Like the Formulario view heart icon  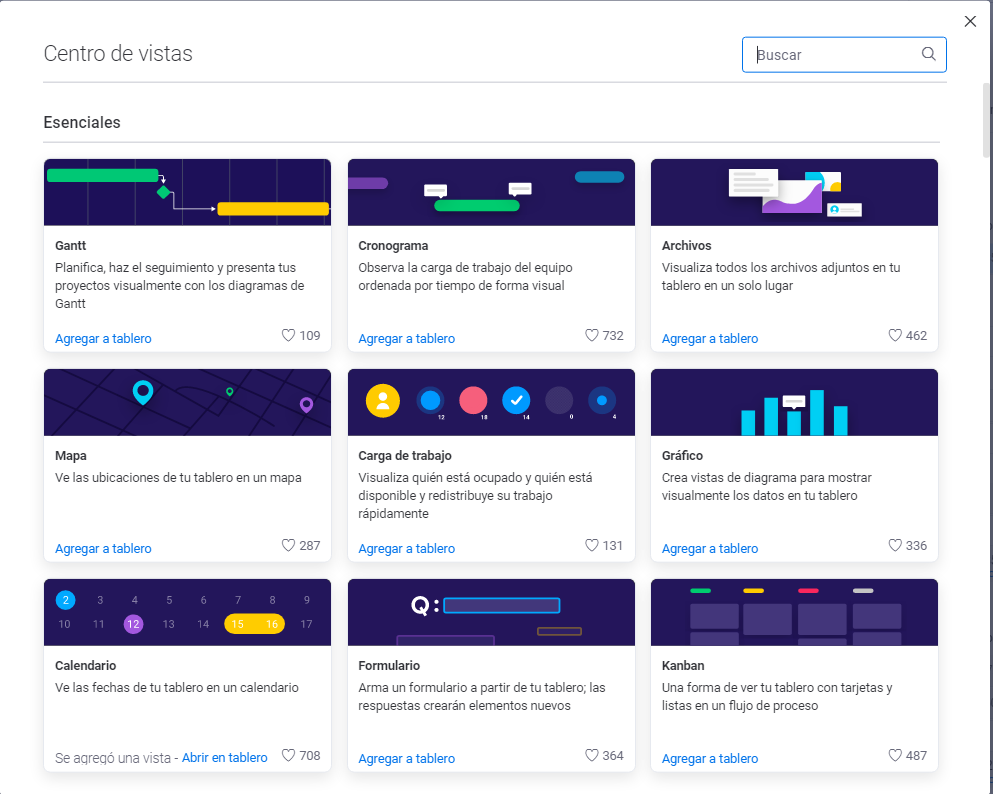(592, 756)
